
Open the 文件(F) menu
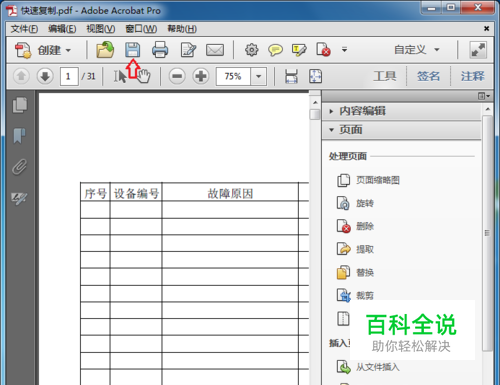pyautogui.click(x=24, y=29)
